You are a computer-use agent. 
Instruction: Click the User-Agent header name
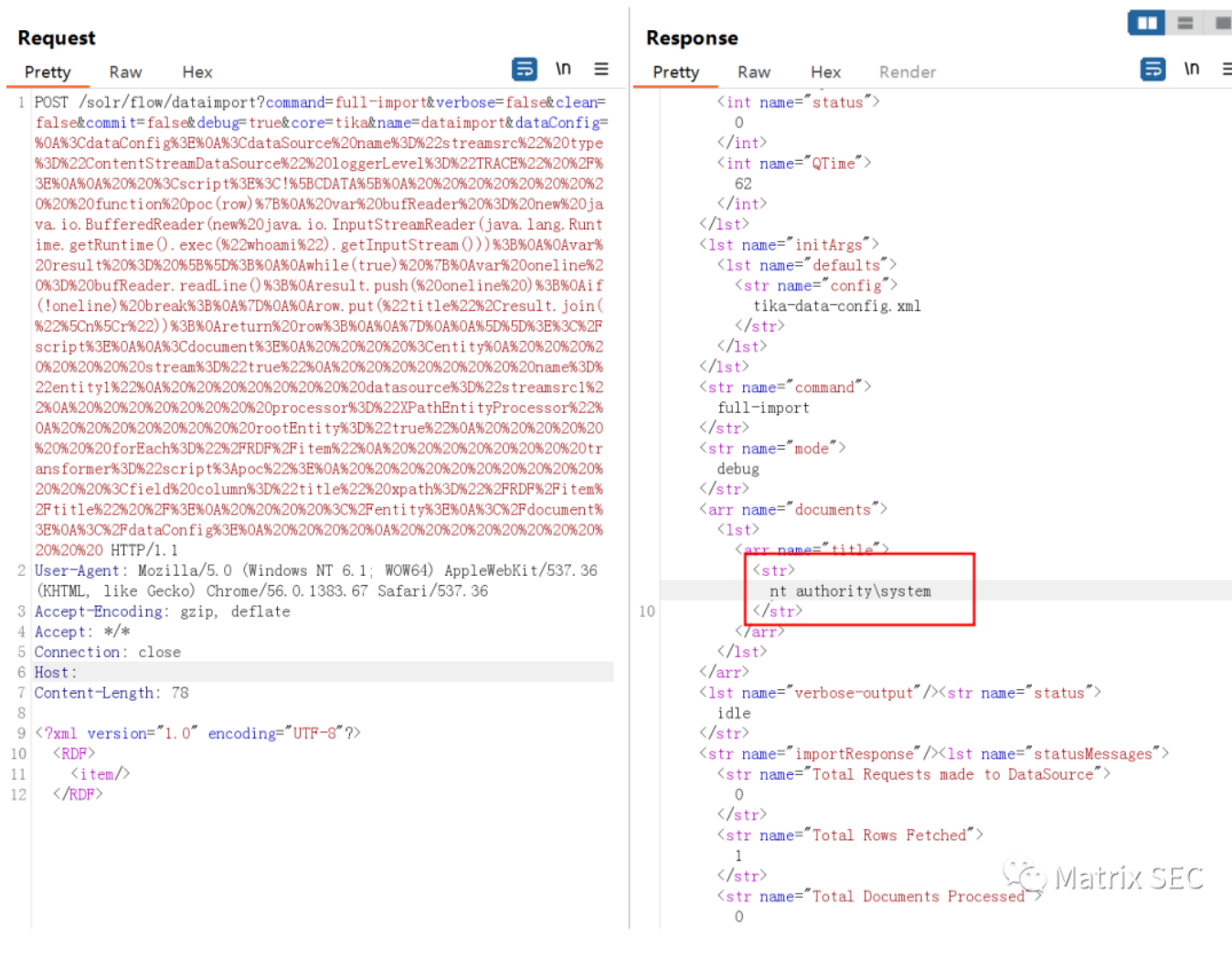pyautogui.click(x=79, y=570)
